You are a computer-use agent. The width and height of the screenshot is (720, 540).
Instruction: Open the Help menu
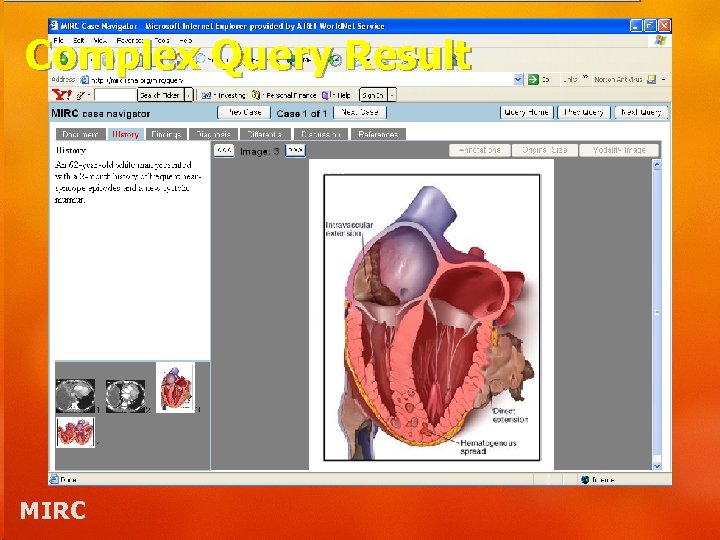(x=186, y=40)
